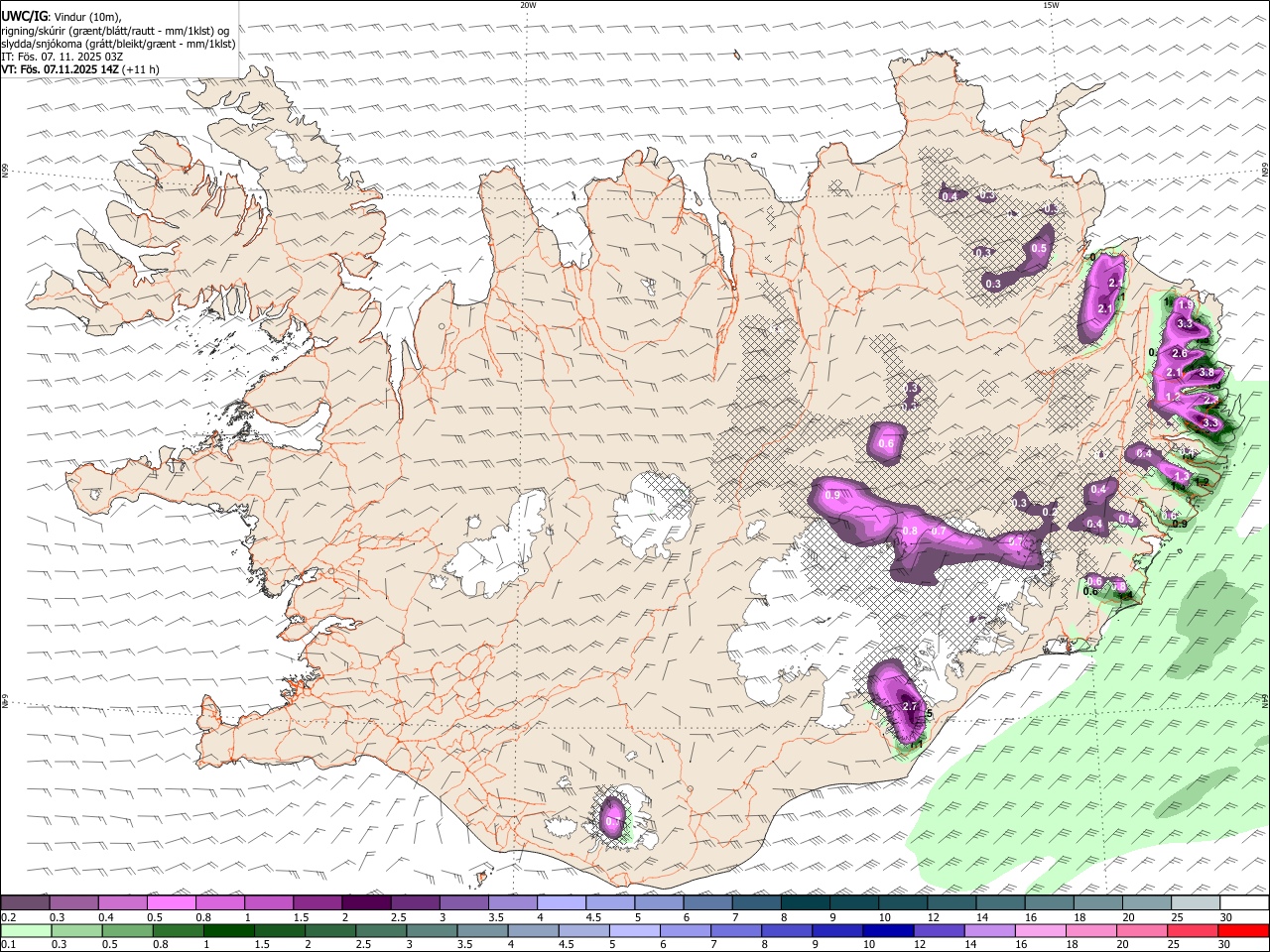1270x952 pixels.
Task: Click the pale grey 25–30 snow legend swatch
Action: coord(1195,902)
